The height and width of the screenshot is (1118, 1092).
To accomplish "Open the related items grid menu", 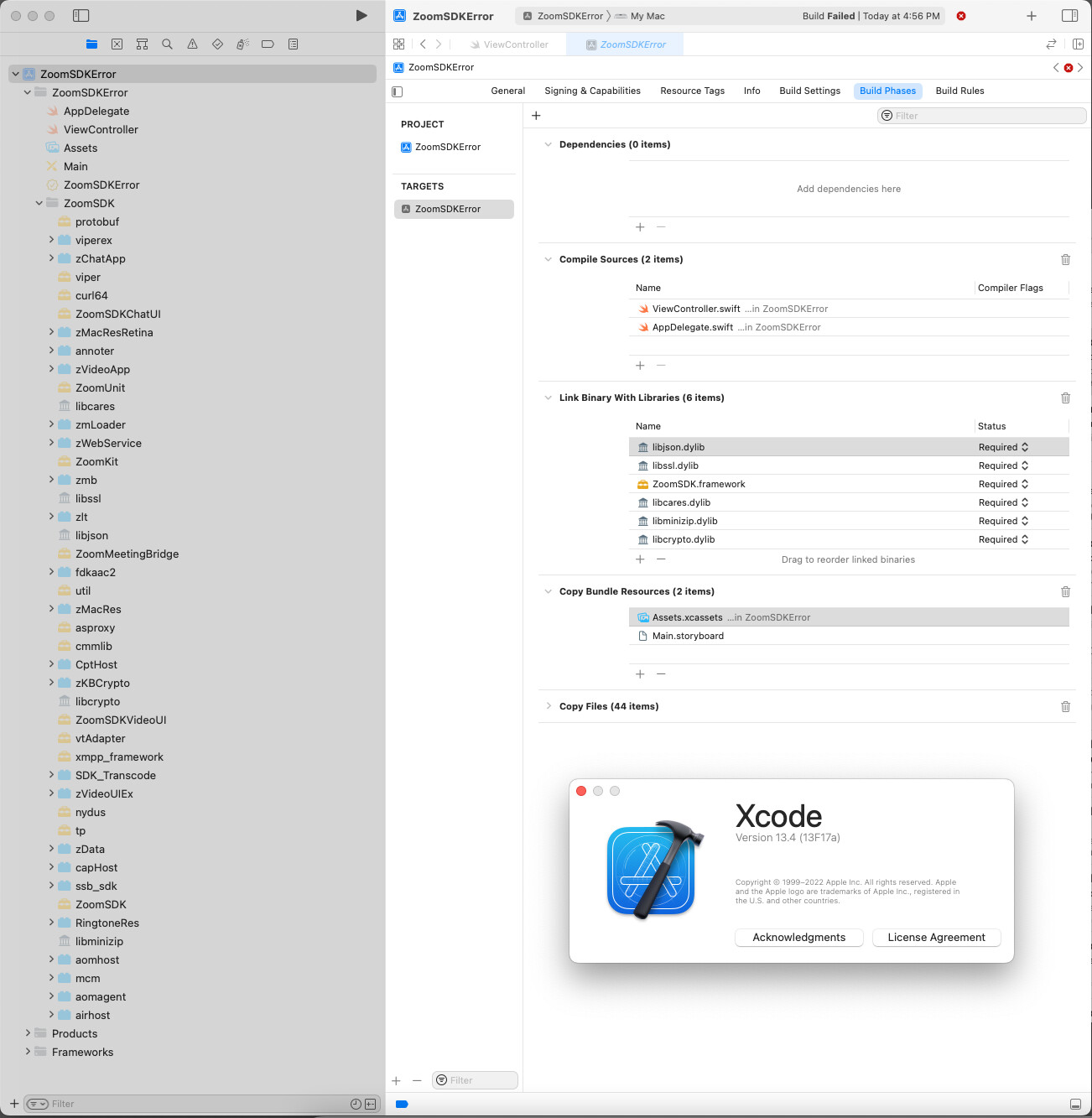I will (x=399, y=44).
